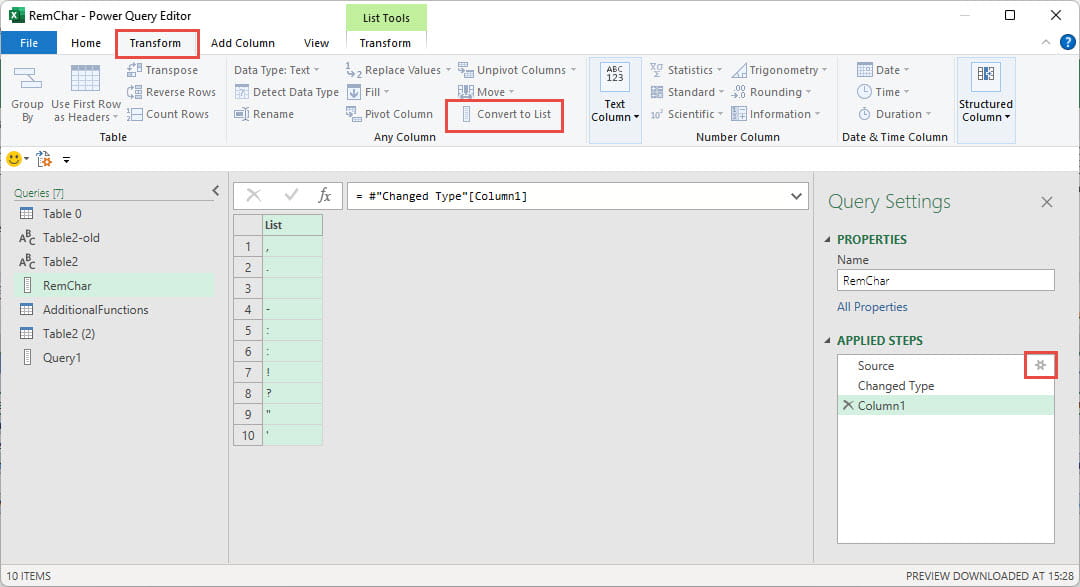Click the Convert to List button
Image resolution: width=1080 pixels, height=587 pixels.
pyautogui.click(x=505, y=115)
